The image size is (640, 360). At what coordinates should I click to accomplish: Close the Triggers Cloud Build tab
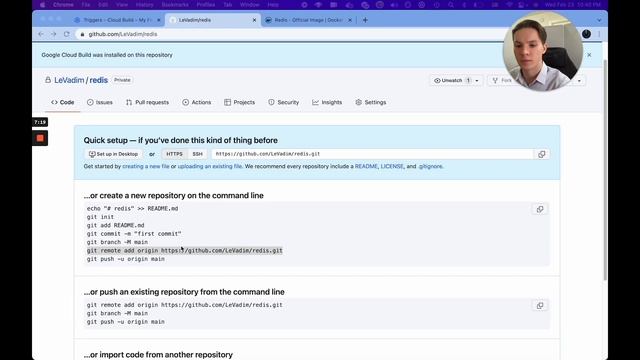tap(159, 20)
